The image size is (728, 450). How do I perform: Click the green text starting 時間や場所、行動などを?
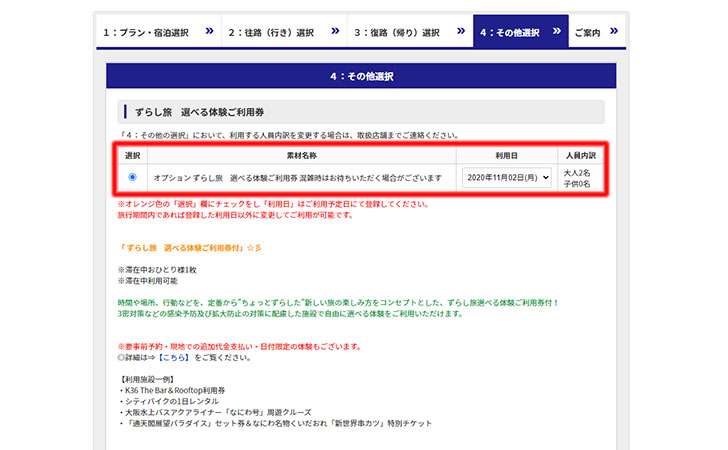(338, 303)
